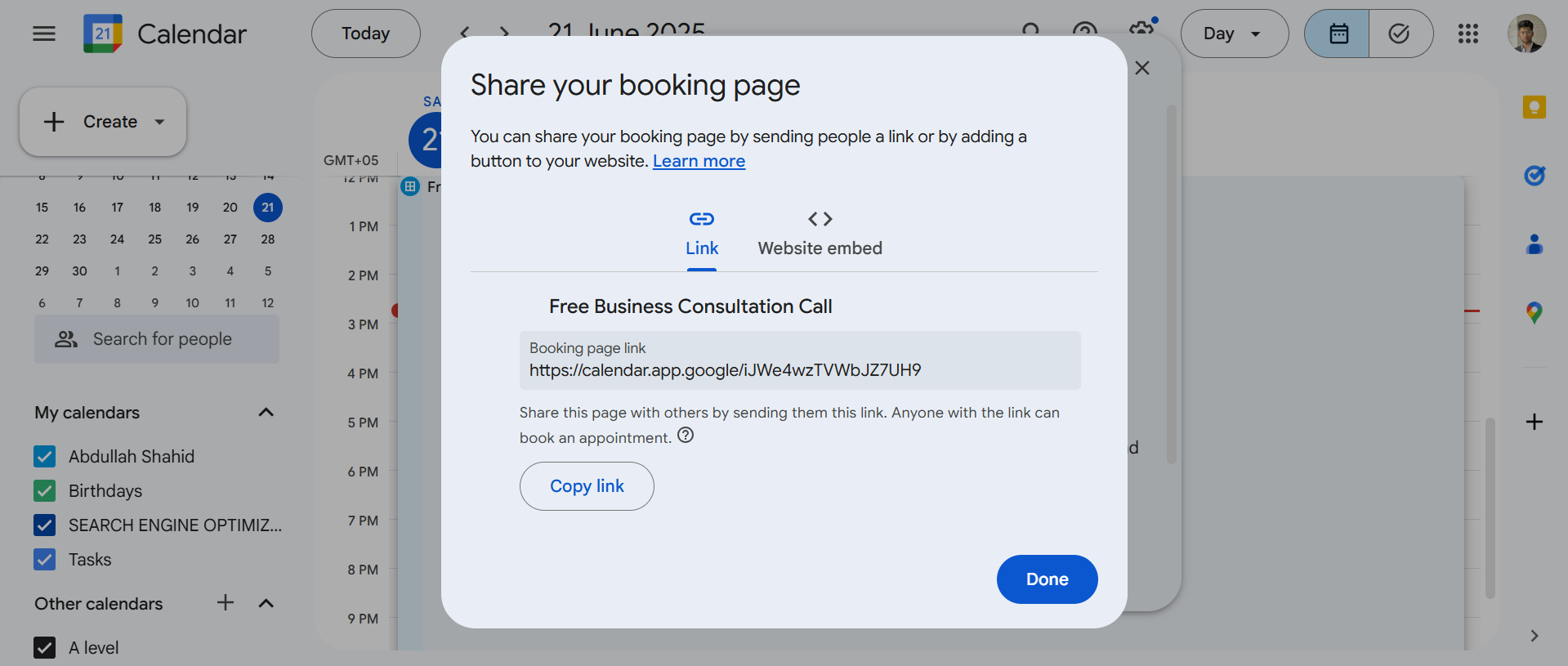Collapse the Other calendars section

266,604
